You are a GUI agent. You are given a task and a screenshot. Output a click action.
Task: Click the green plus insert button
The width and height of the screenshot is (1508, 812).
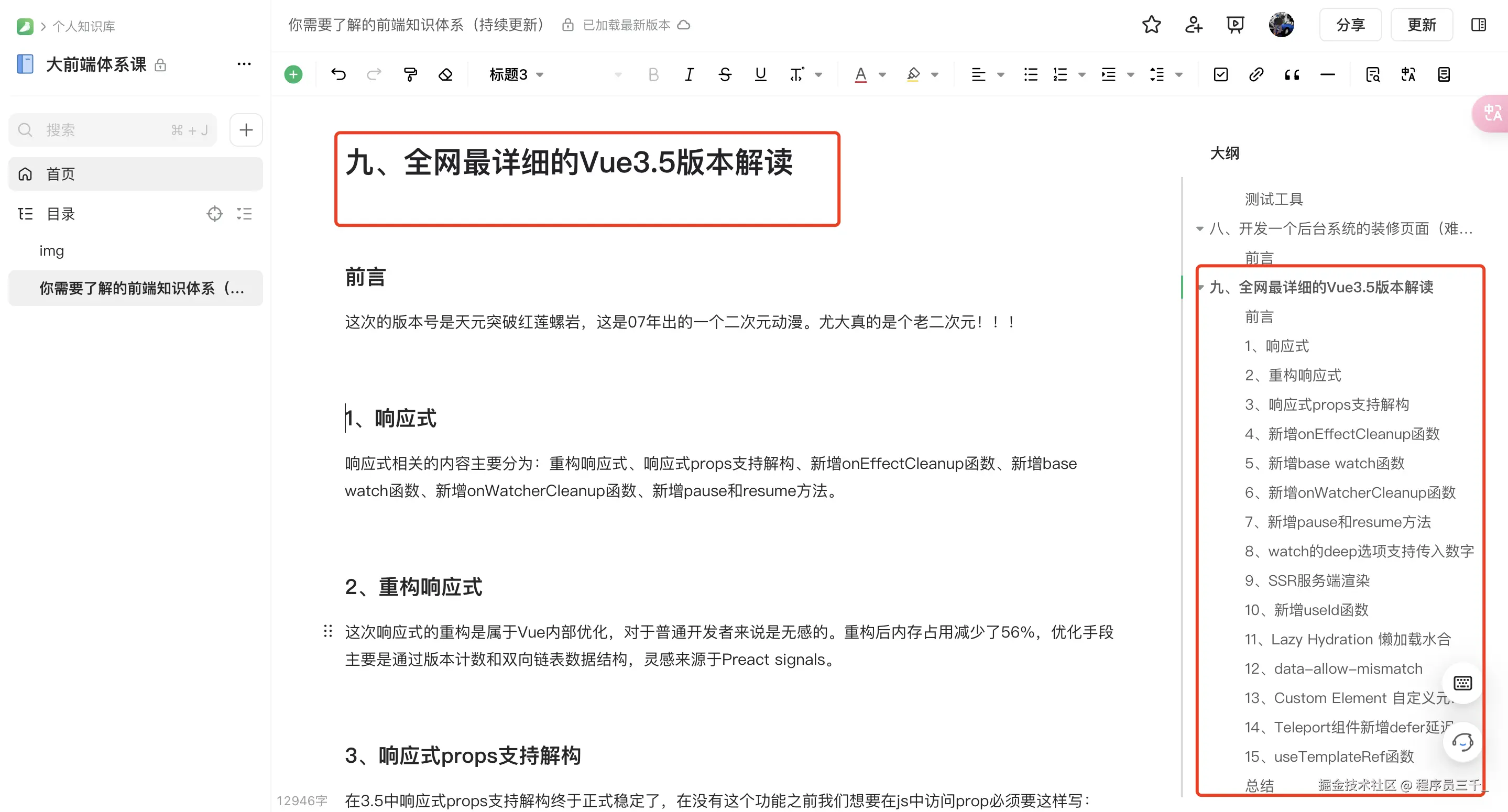[x=293, y=74]
